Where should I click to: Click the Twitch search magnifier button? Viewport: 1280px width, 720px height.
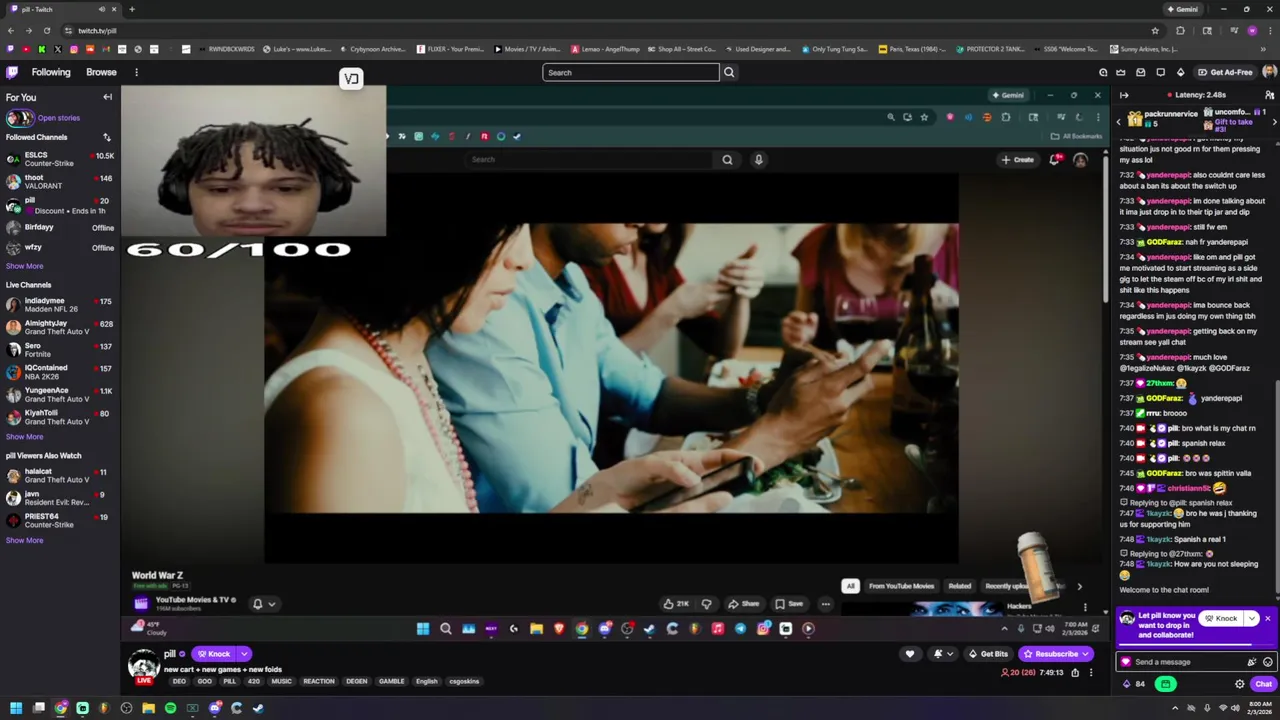pos(729,72)
